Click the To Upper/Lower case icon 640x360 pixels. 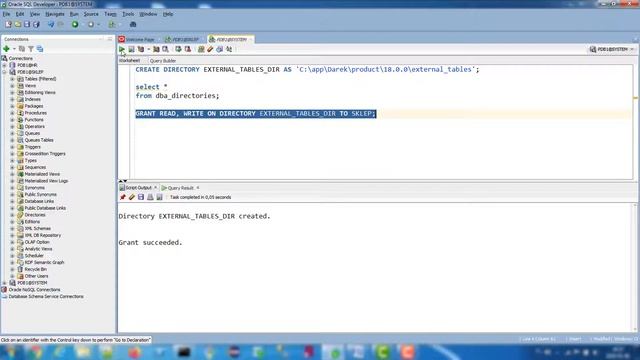click(x=229, y=49)
